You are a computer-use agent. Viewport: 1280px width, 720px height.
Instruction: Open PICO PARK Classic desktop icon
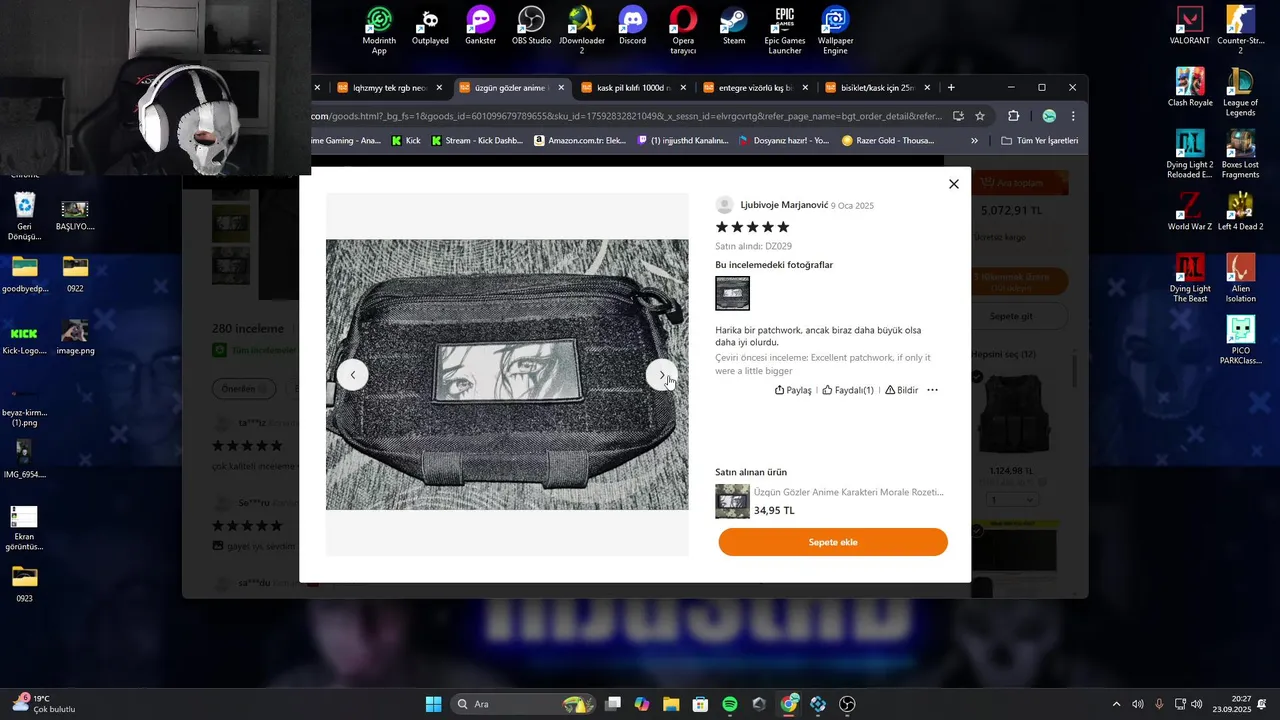coord(1240,340)
